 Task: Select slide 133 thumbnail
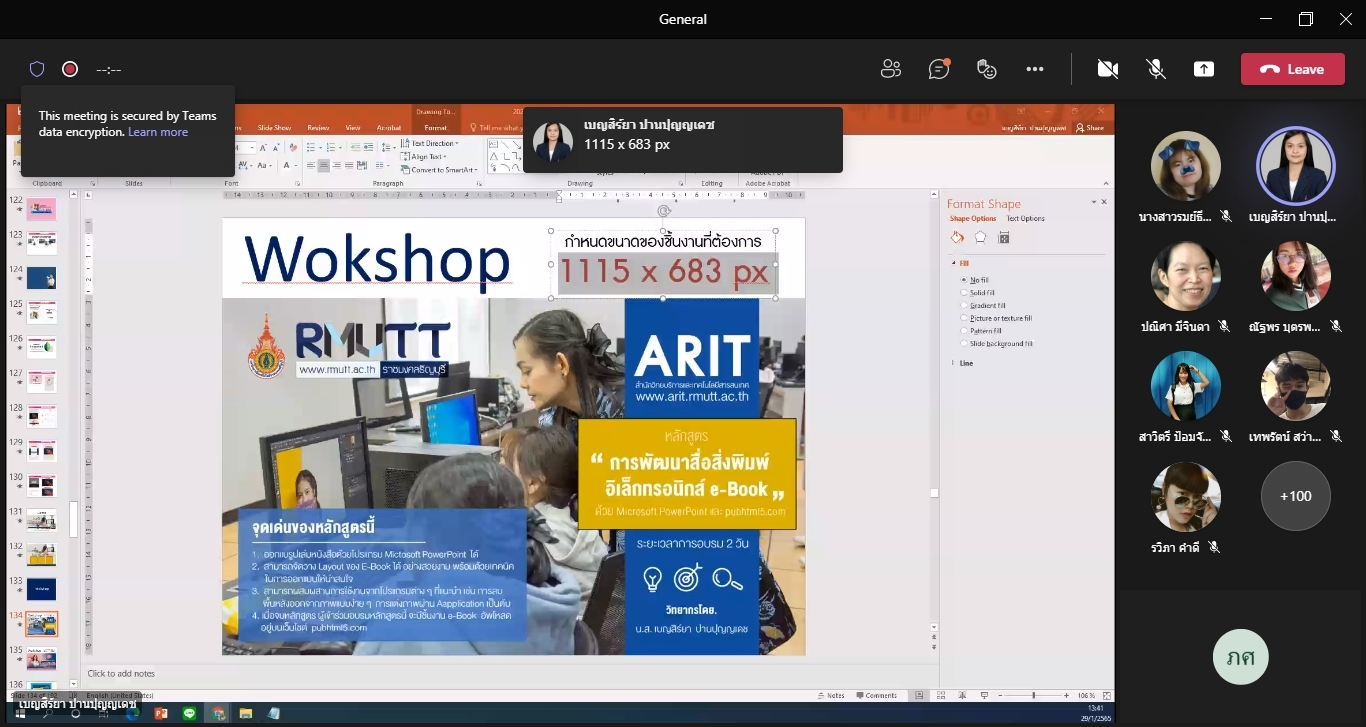click(42, 588)
